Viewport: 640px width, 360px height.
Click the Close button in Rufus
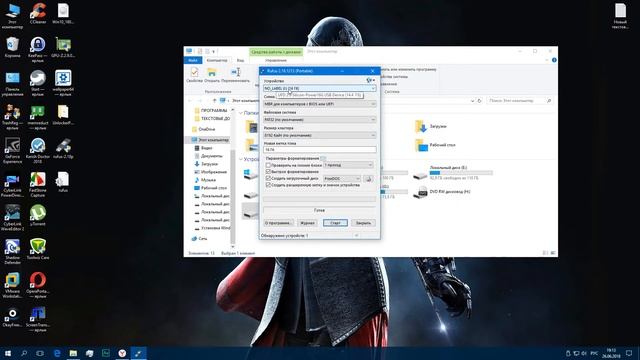(x=363, y=223)
